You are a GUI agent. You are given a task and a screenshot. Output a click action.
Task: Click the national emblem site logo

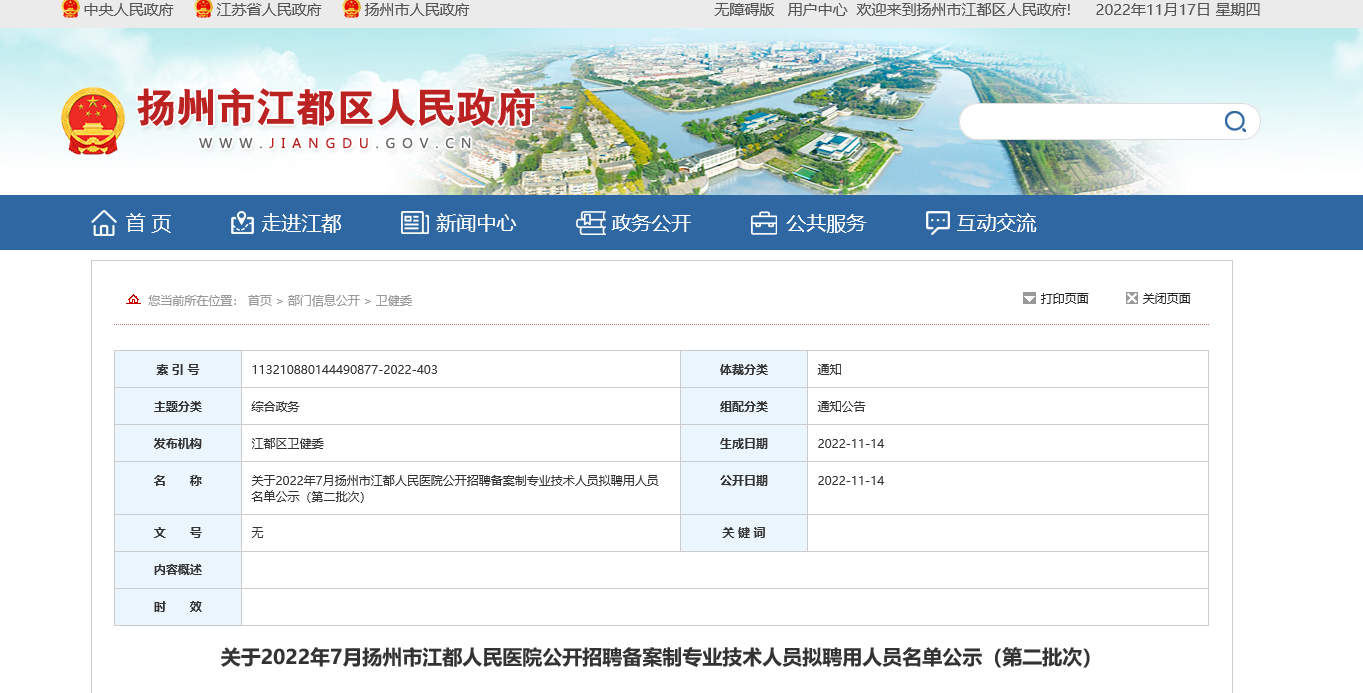click(x=92, y=121)
